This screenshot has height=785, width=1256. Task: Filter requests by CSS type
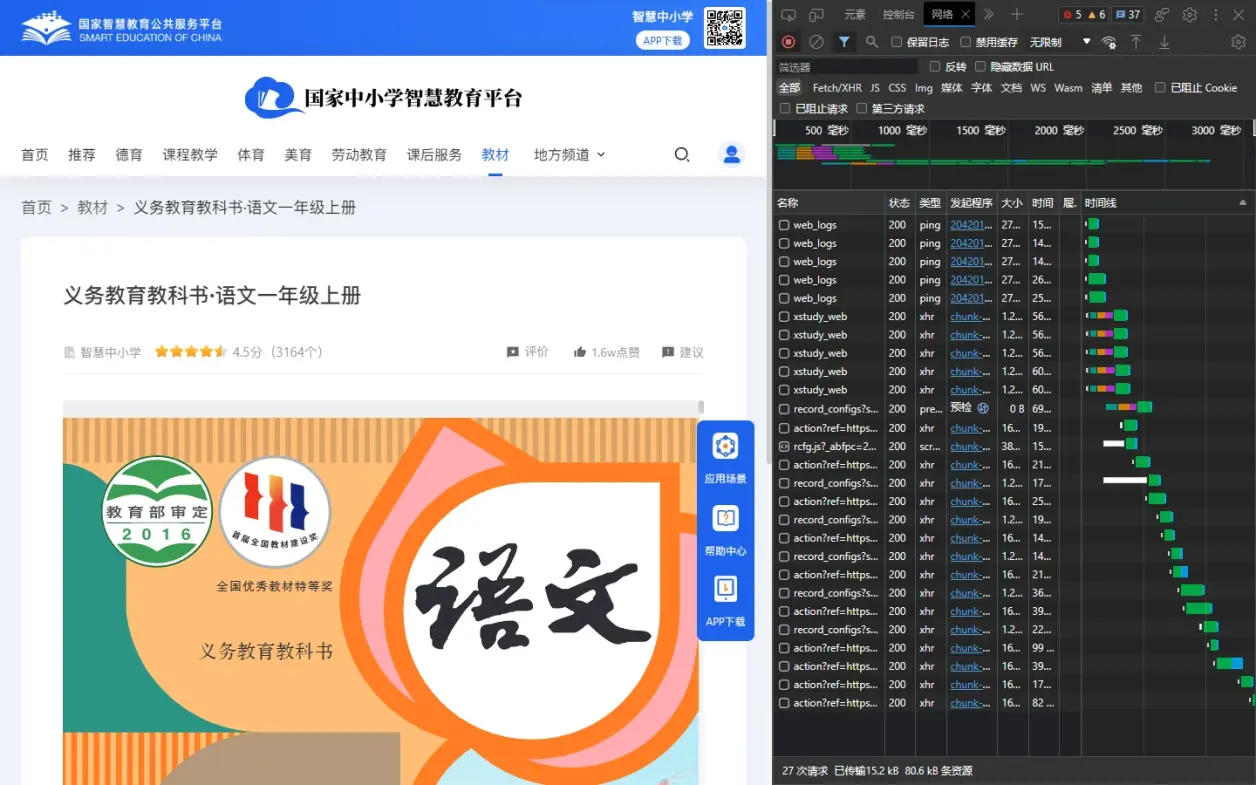(897, 88)
